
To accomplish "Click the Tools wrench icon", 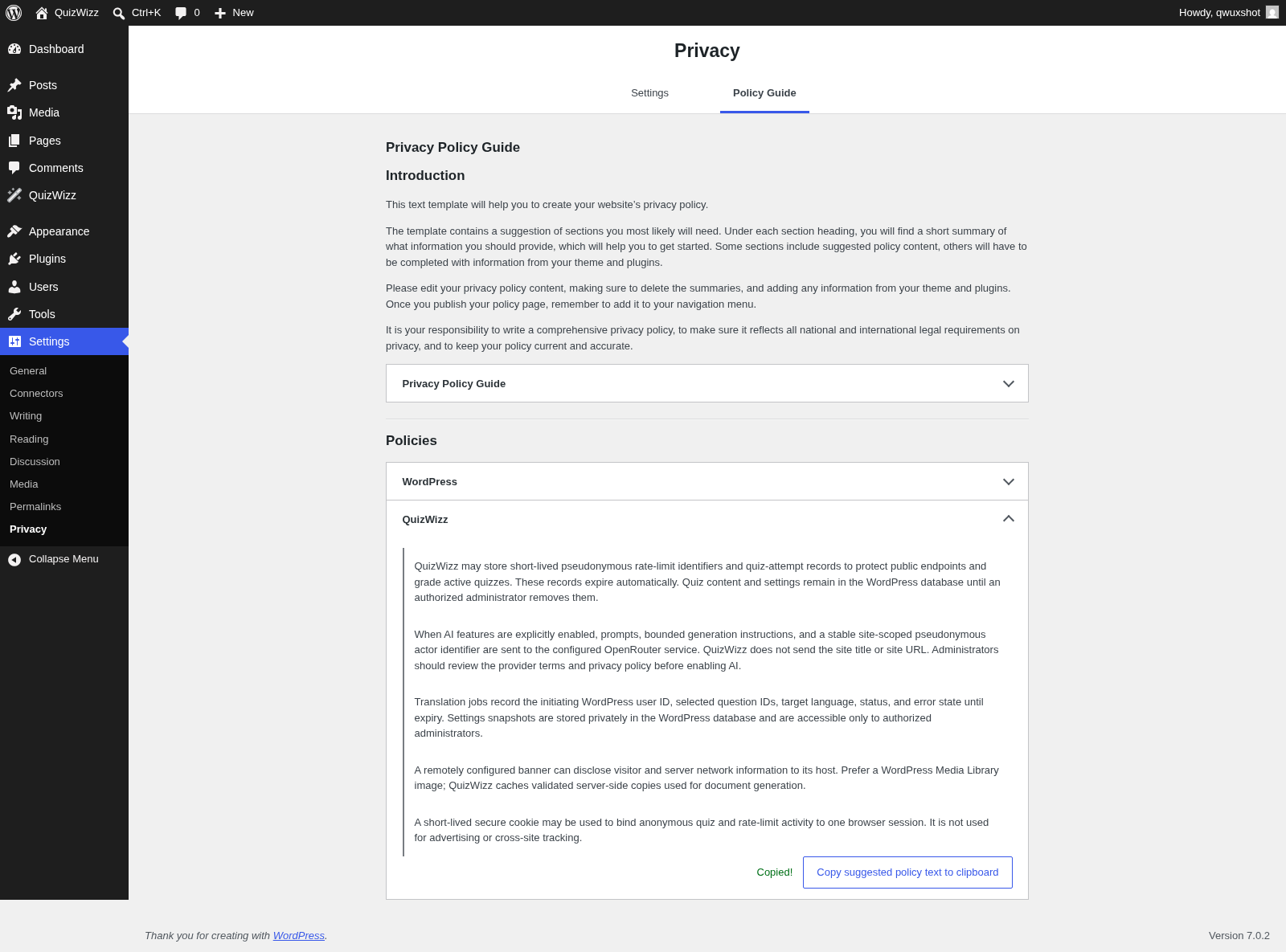I will pos(14,314).
